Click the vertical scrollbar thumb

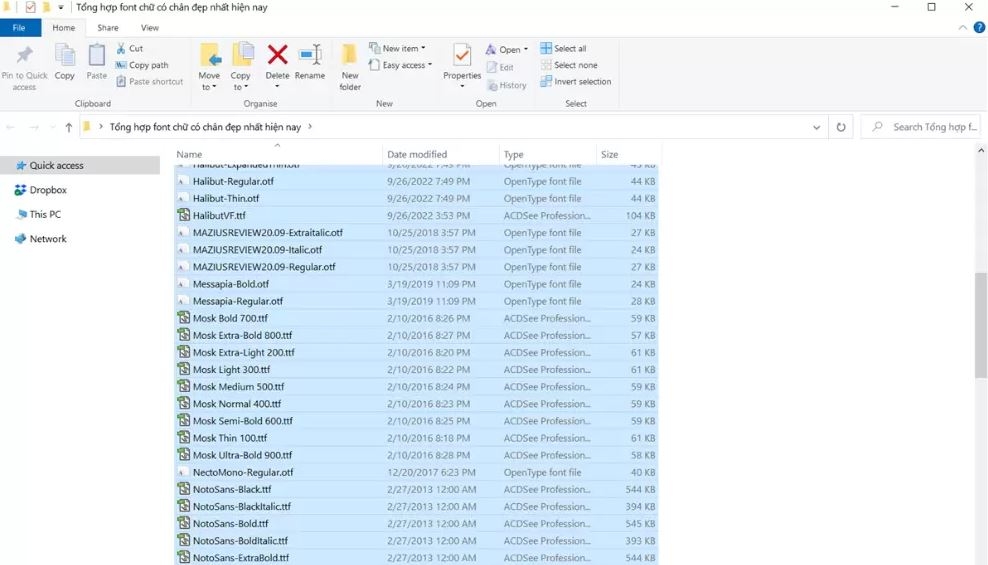(x=980, y=325)
